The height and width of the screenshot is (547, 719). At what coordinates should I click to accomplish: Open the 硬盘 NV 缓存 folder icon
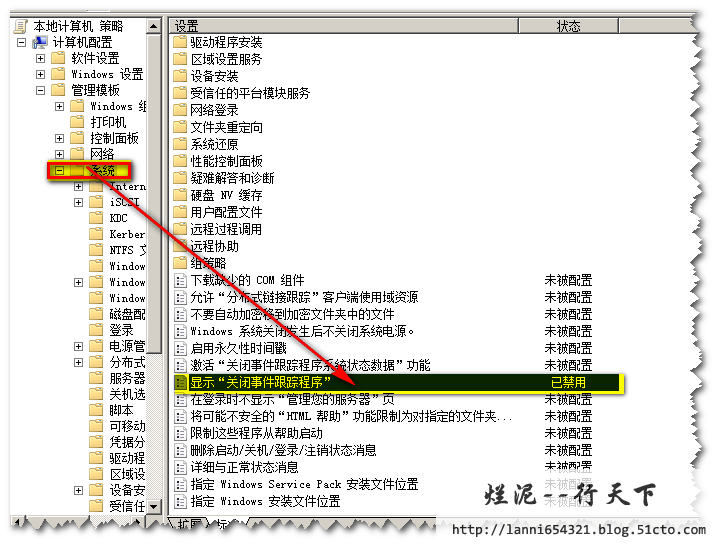[180, 195]
